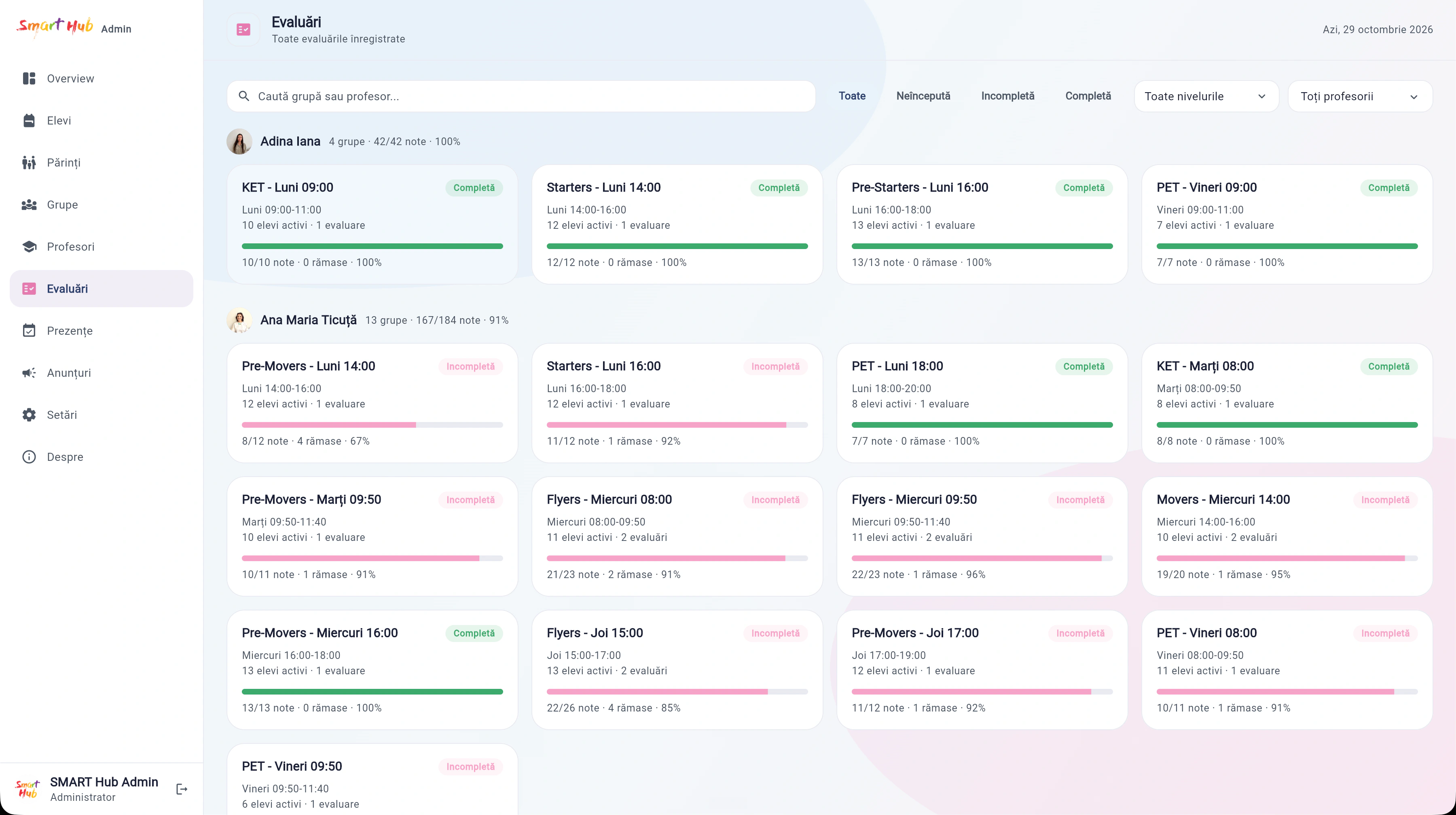Select the Neîncepută filter tab

point(923,96)
